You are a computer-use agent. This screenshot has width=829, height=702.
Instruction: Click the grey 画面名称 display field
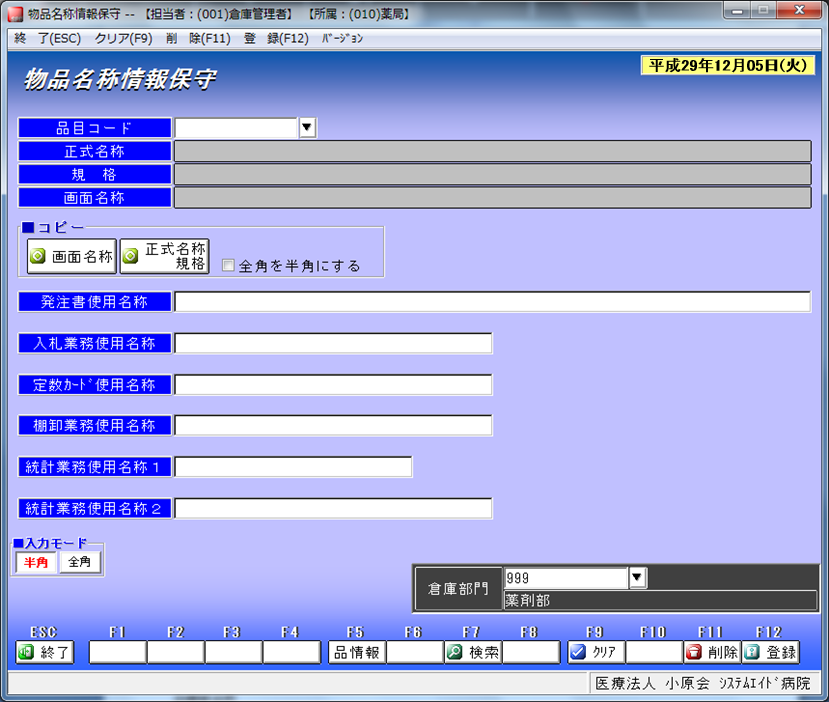pyautogui.click(x=493, y=197)
